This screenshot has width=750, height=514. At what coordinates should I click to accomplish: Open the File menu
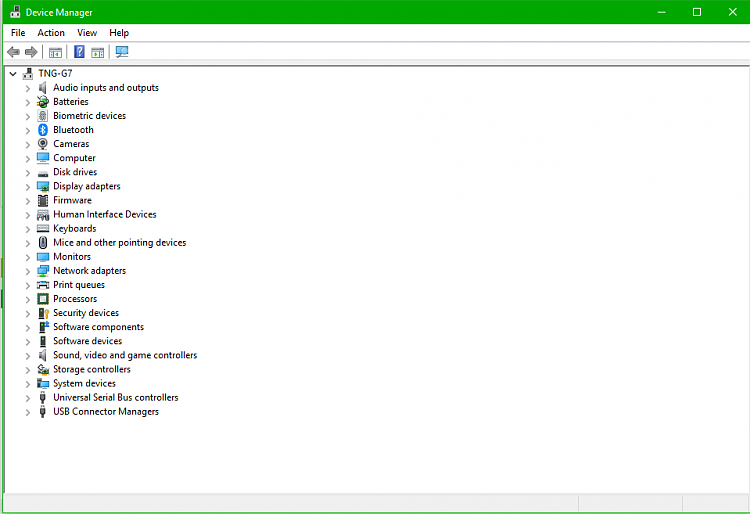[18, 33]
